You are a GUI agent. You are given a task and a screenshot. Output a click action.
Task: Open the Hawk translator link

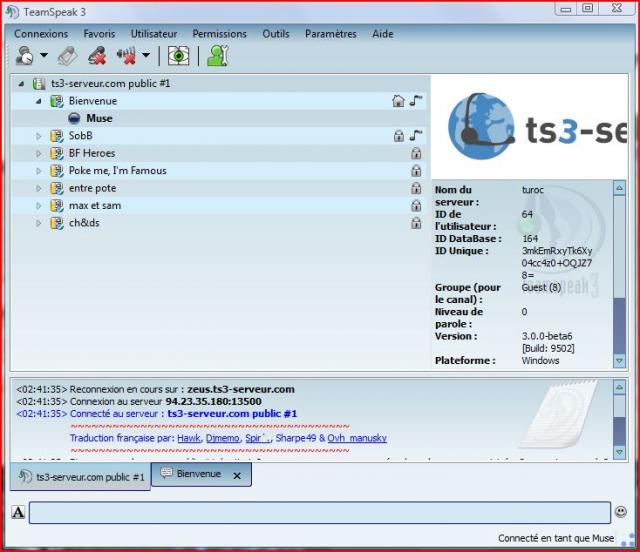click(x=189, y=438)
